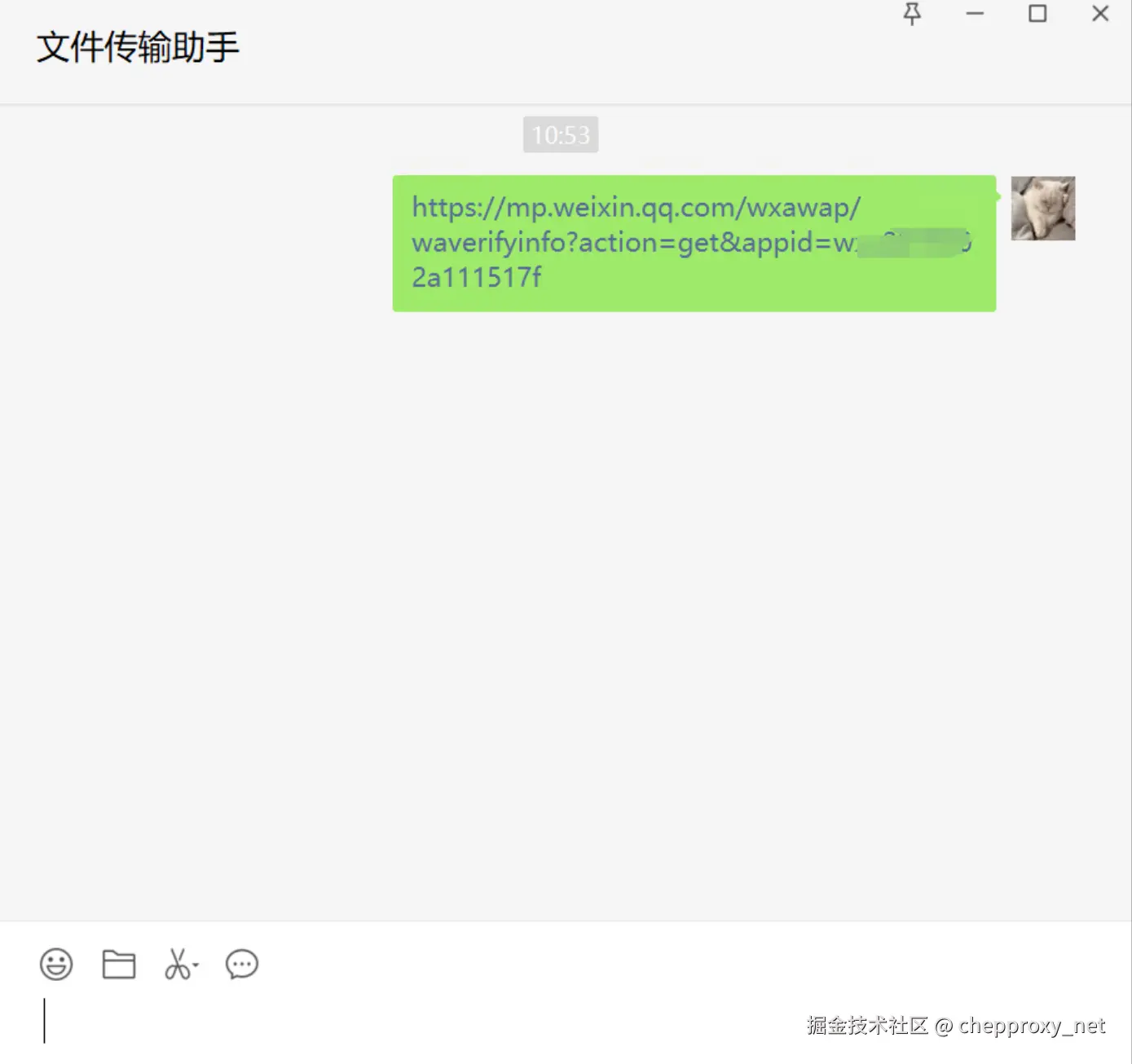Minimize the chat window
This screenshot has width=1132, height=1064.
pyautogui.click(x=975, y=14)
